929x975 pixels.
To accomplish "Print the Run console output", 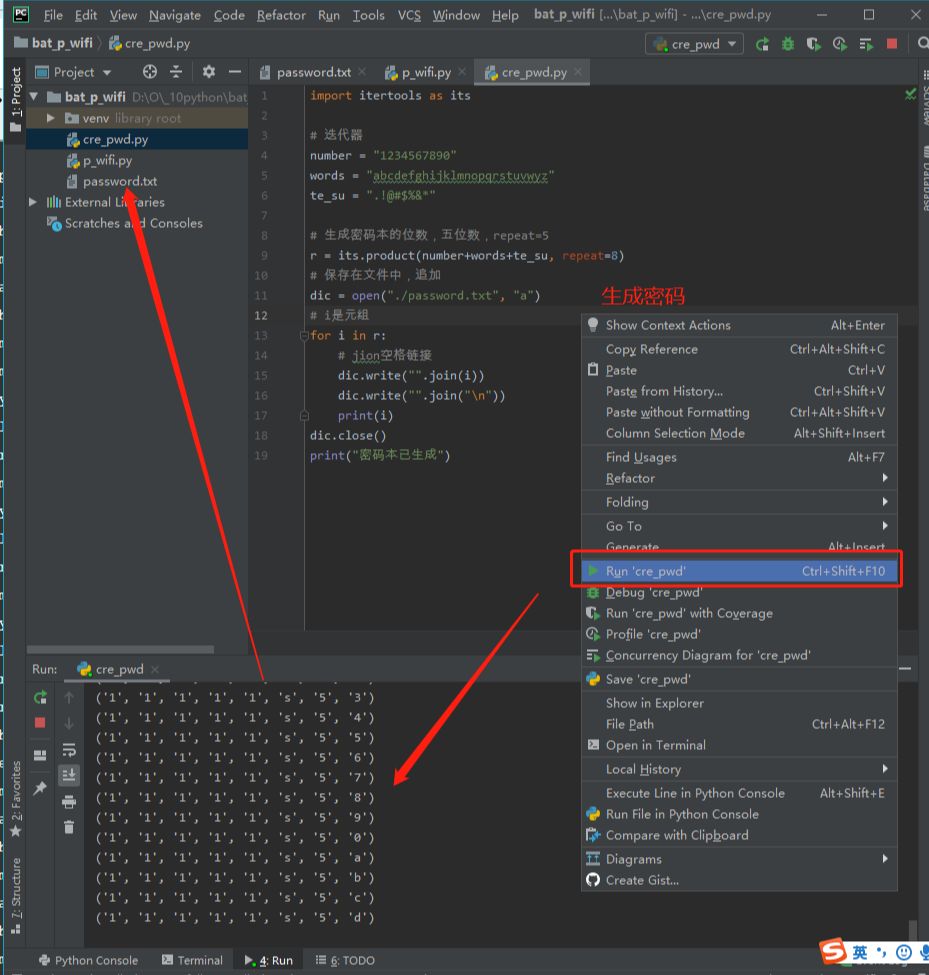I will 69,802.
